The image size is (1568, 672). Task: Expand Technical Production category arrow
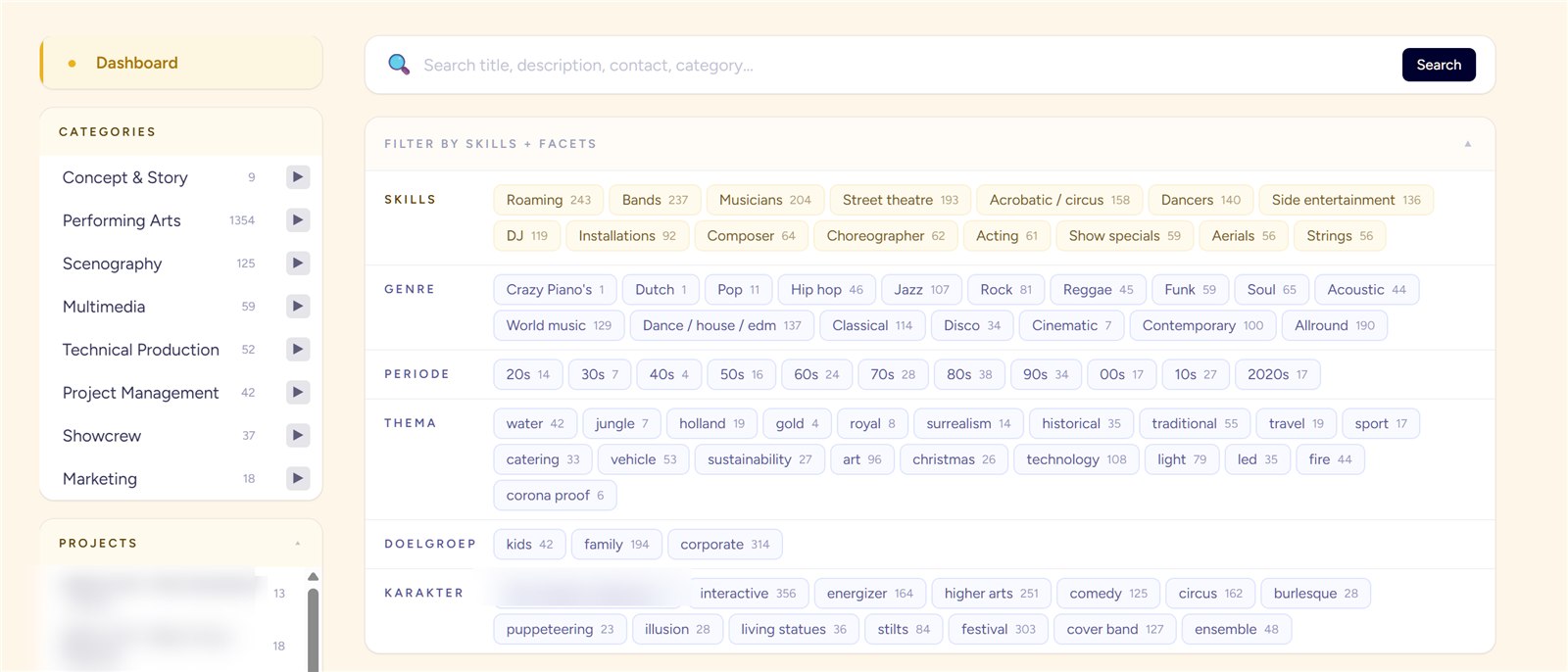298,350
